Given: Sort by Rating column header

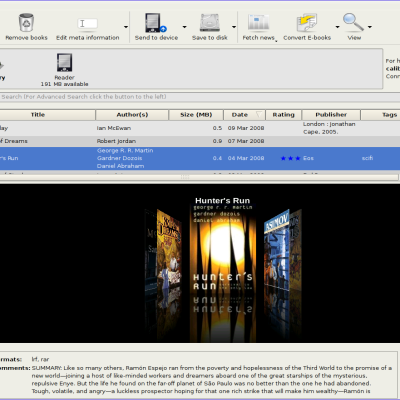Looking at the screenshot, I should click(283, 115).
